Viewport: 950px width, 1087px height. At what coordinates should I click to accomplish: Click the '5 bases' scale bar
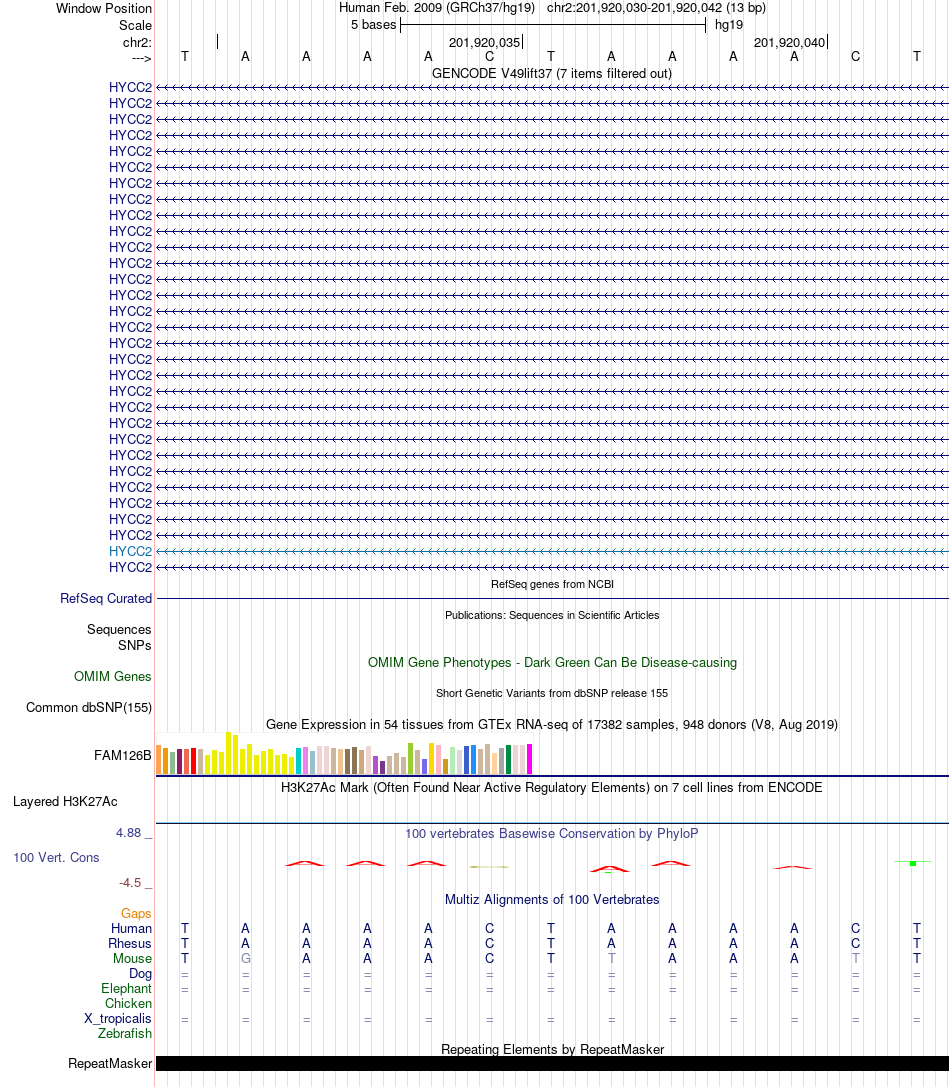553,25
